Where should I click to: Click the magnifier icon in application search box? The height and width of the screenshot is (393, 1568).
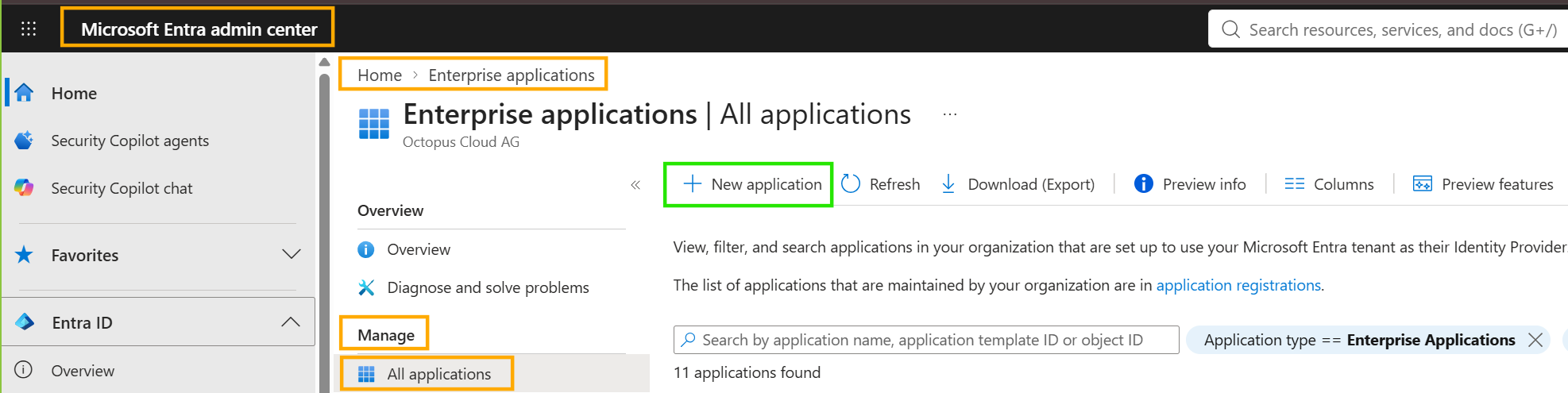(689, 340)
